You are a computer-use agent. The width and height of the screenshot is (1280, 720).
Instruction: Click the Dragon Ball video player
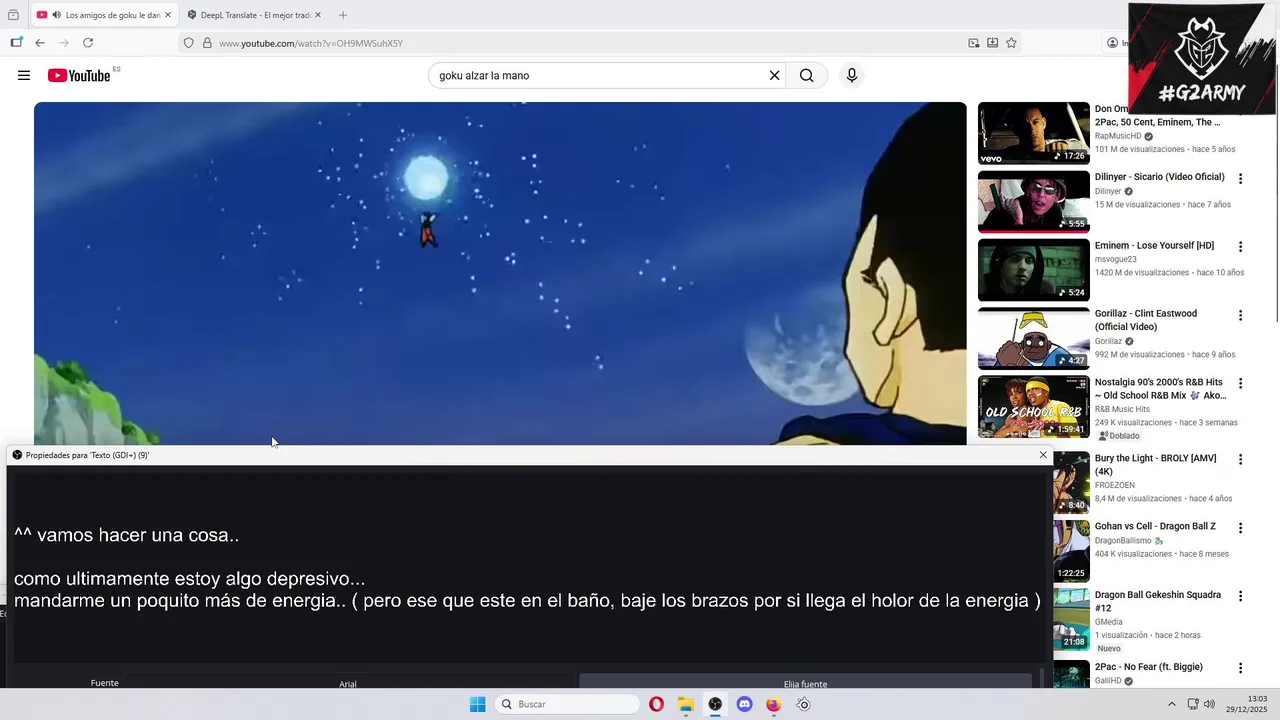(x=500, y=273)
